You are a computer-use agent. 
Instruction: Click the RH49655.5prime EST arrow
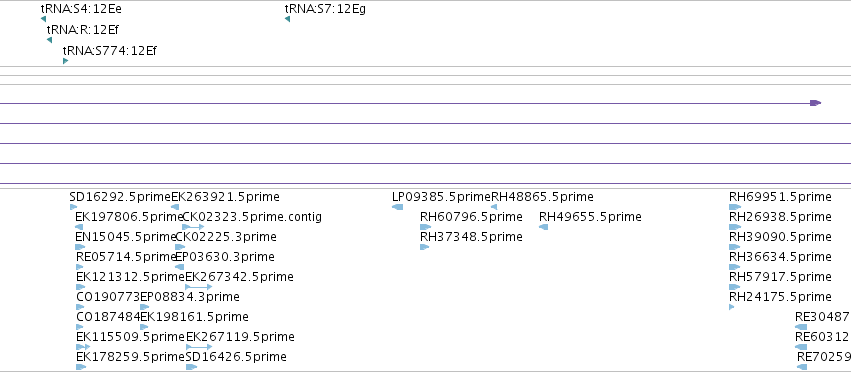tap(543, 227)
